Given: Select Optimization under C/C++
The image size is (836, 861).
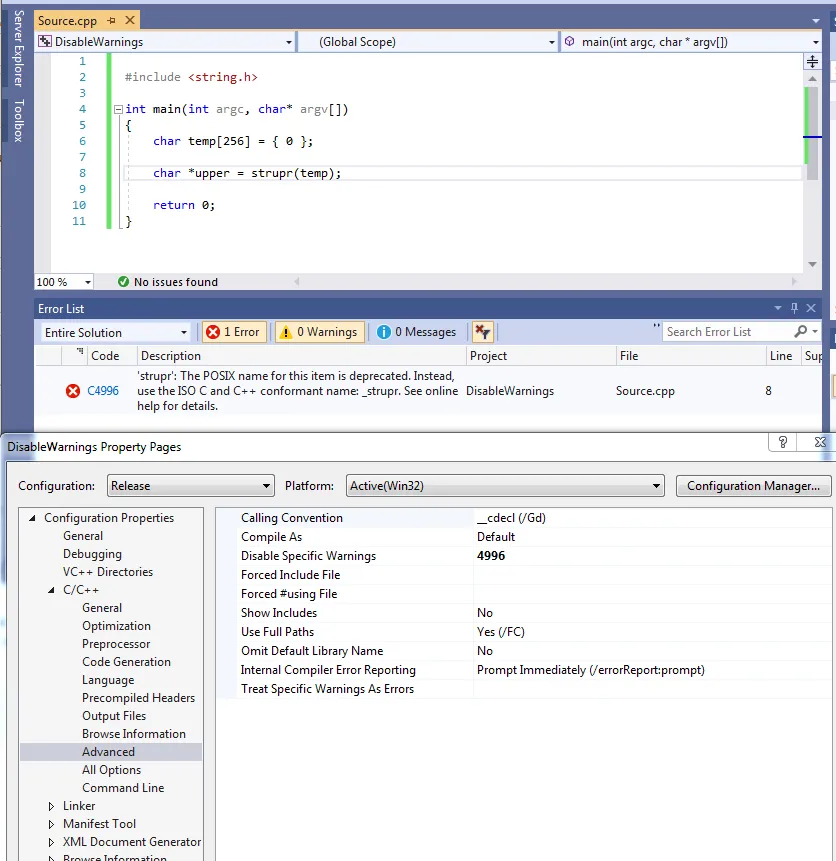Looking at the screenshot, I should point(116,626).
